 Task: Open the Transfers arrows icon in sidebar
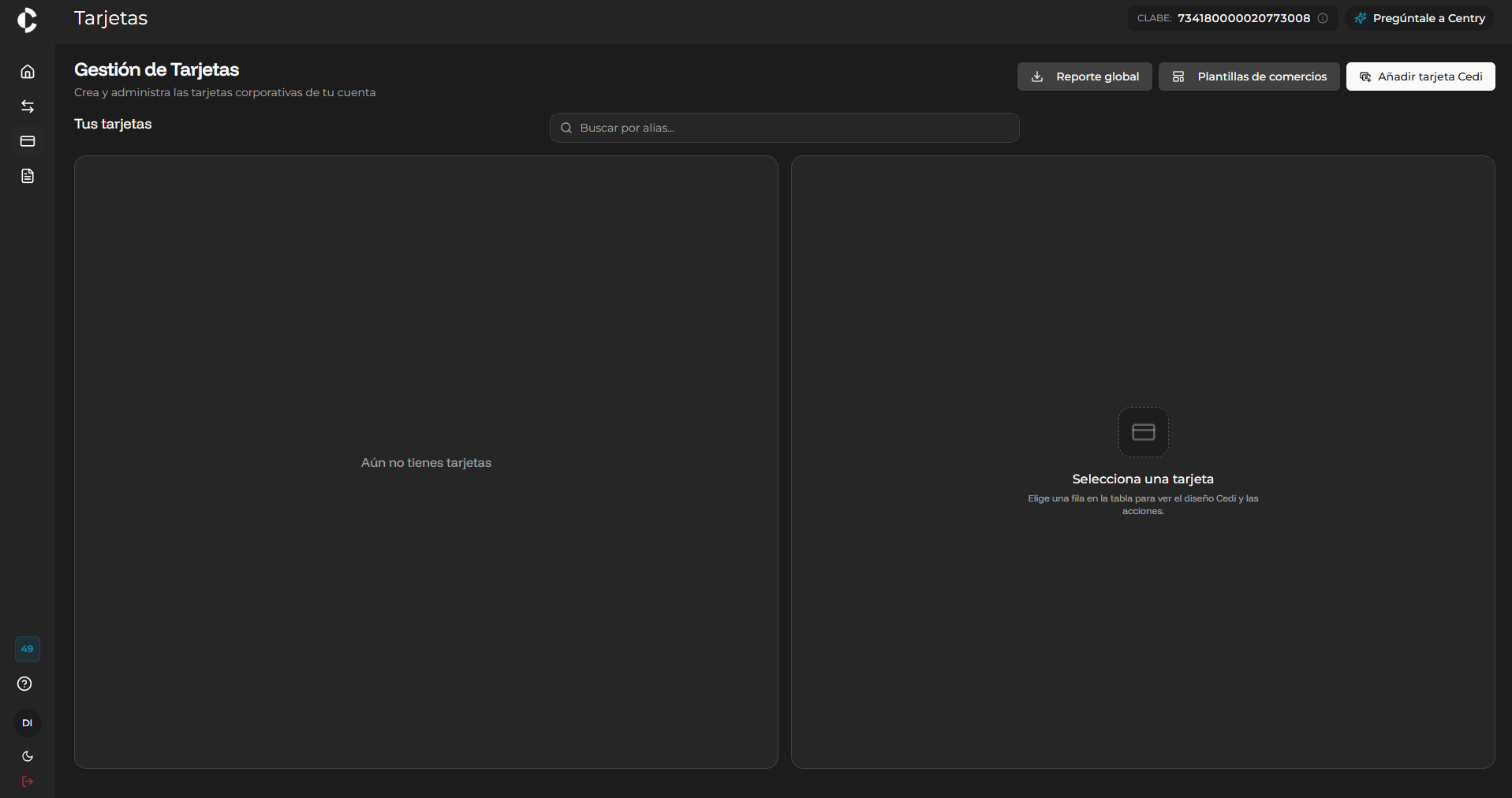click(x=28, y=106)
